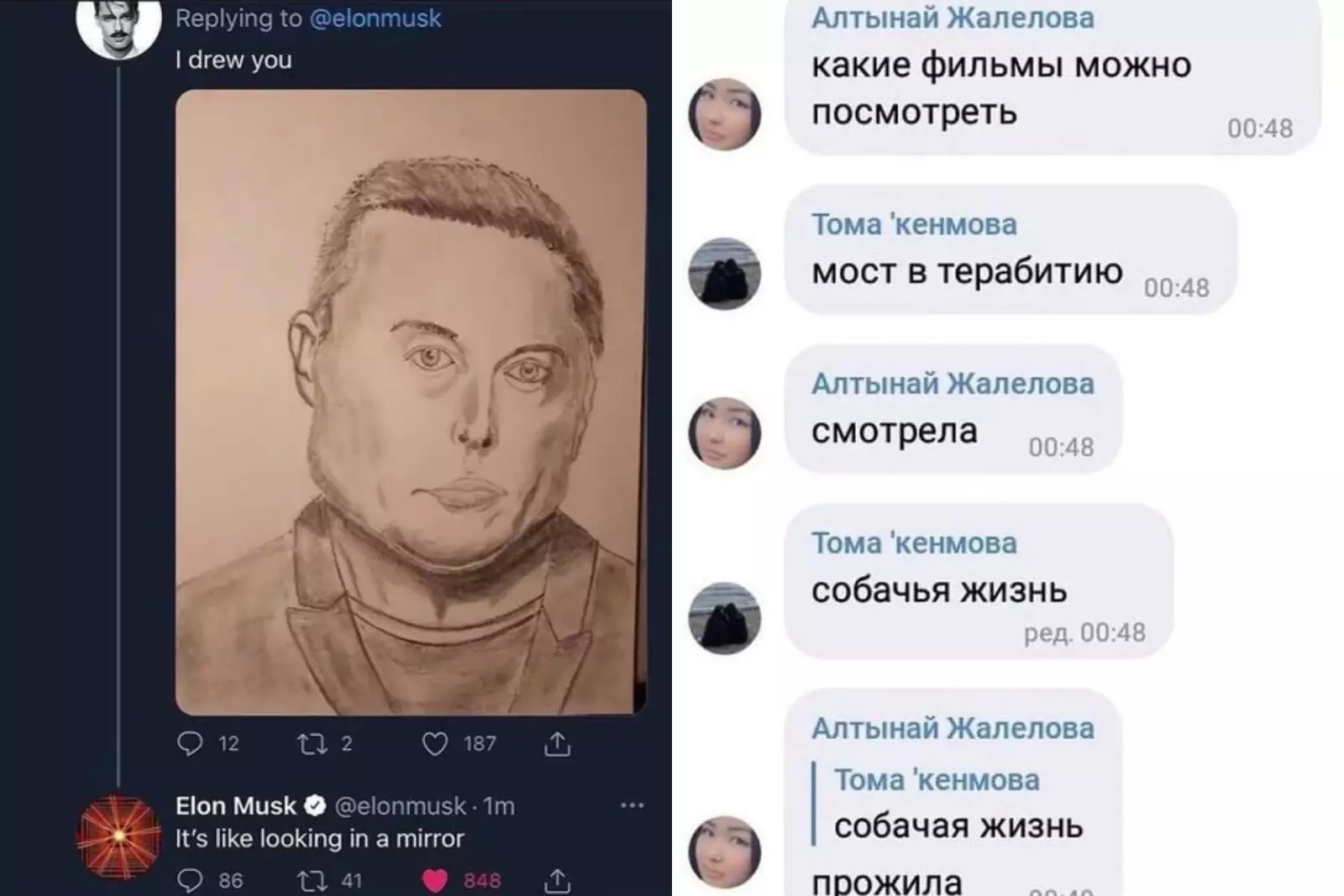Viewport: 1344px width, 896px height.
Task: Retweet Elon Musk's reply with 41 retweets
Action: coord(313,880)
